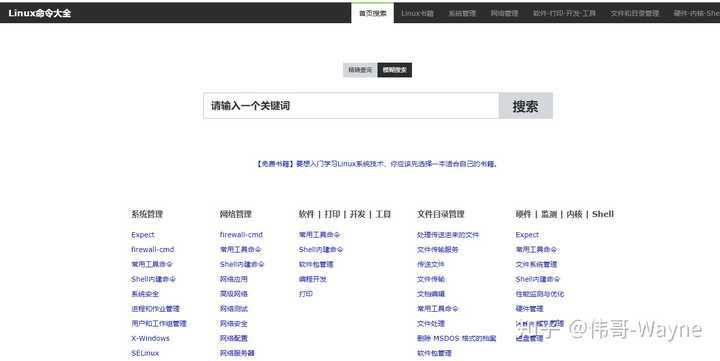Screen dimensions: 720x361
Task: Switch to 精确查询 search mode
Action: tap(360, 70)
